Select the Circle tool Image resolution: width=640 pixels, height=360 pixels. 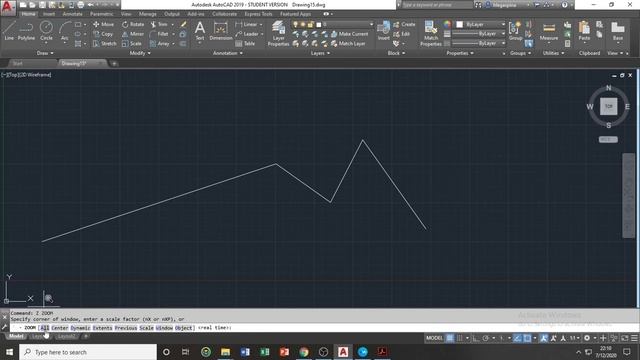pyautogui.click(x=46, y=31)
